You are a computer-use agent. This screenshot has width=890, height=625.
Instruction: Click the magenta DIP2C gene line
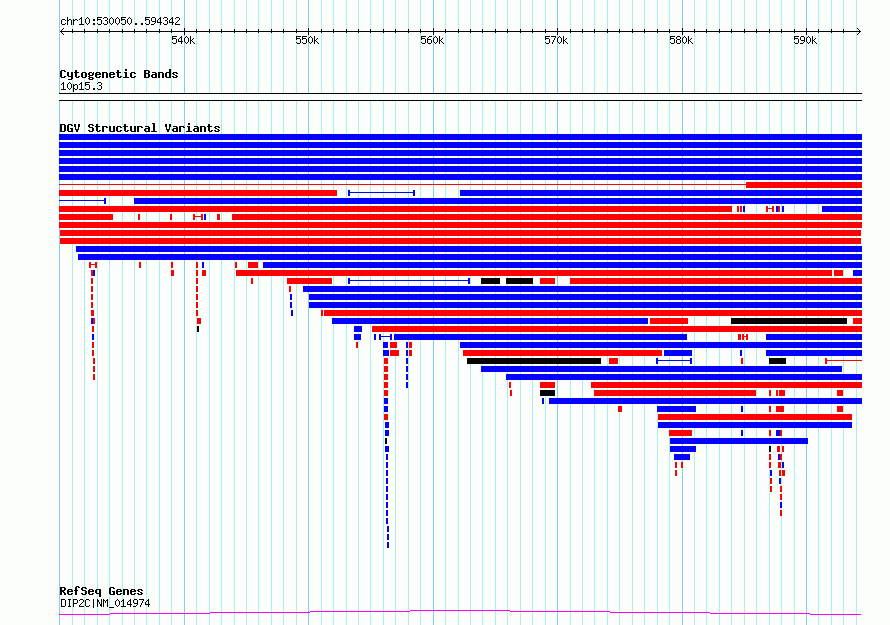tap(460, 612)
